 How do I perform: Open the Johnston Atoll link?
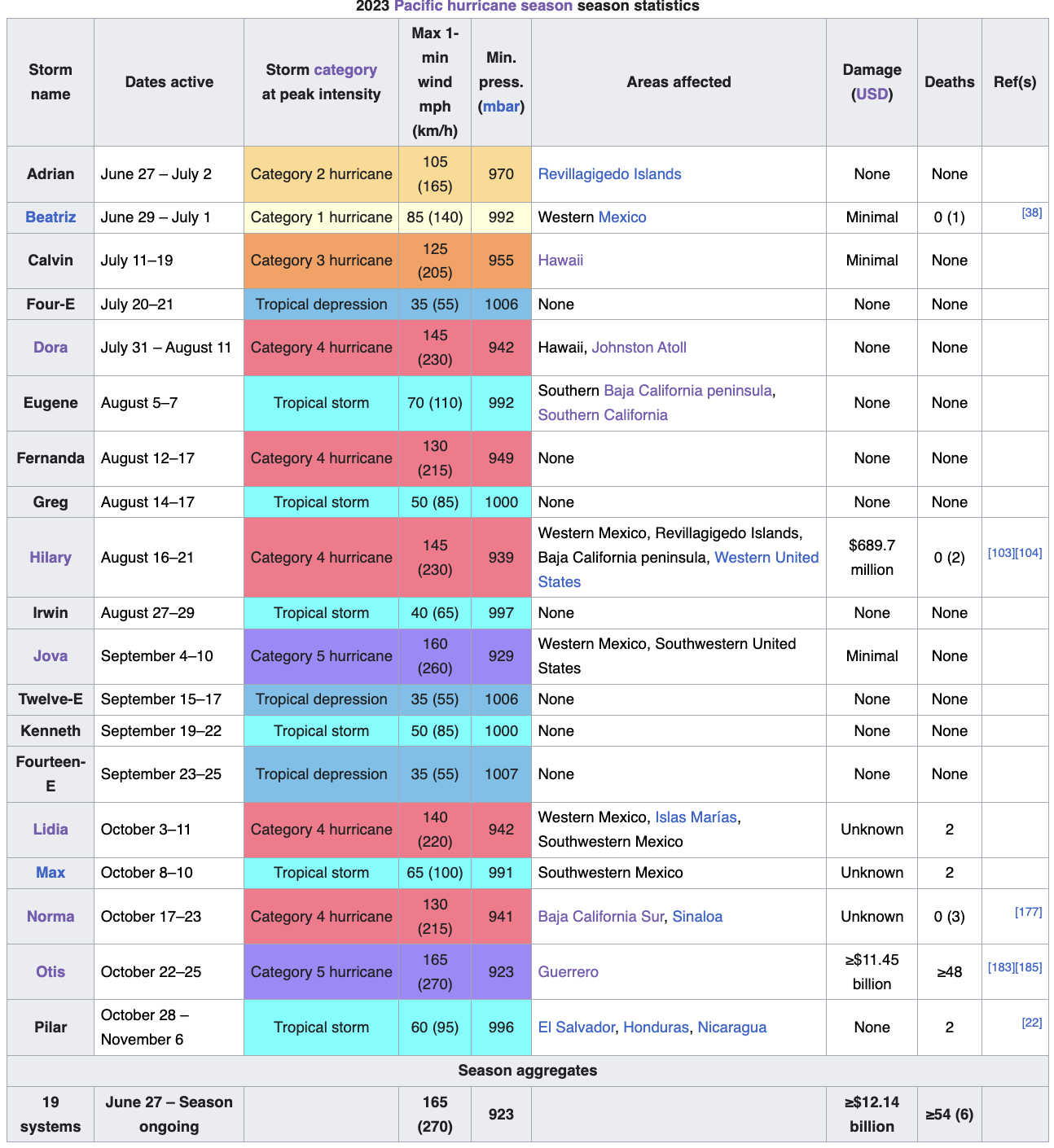point(639,348)
